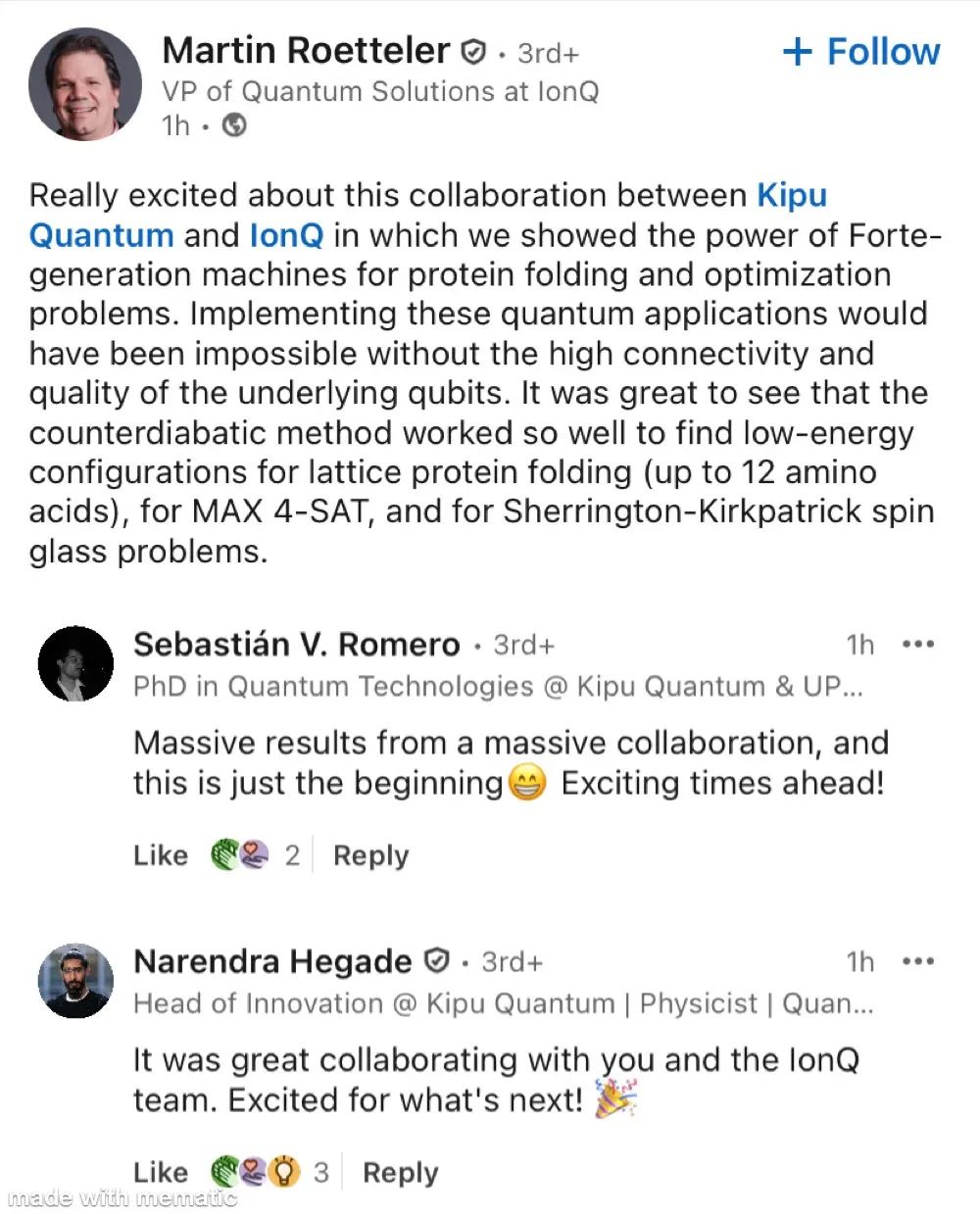Open Narendra Hegade's name link
Viewport: 980px width, 1214px height.
point(272,961)
